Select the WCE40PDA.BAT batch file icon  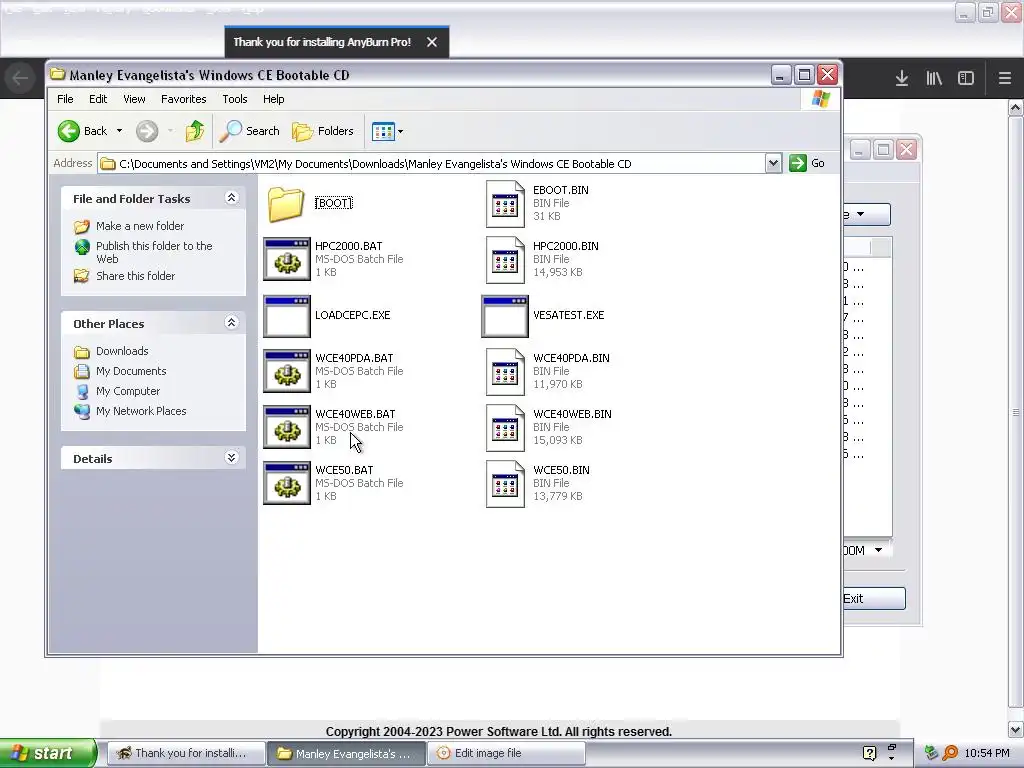point(287,372)
